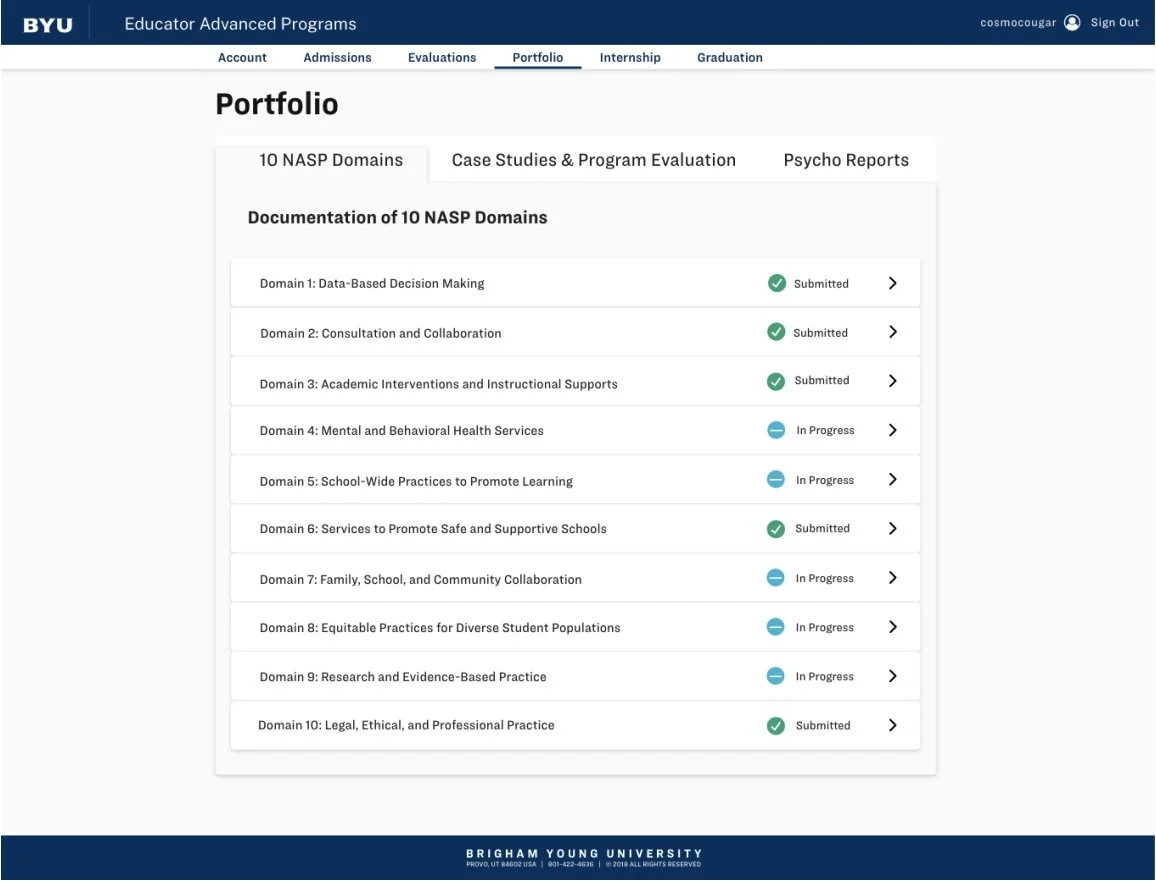The height and width of the screenshot is (882, 1156).
Task: Click the In Progress status icon for Domain 4
Action: coord(776,429)
